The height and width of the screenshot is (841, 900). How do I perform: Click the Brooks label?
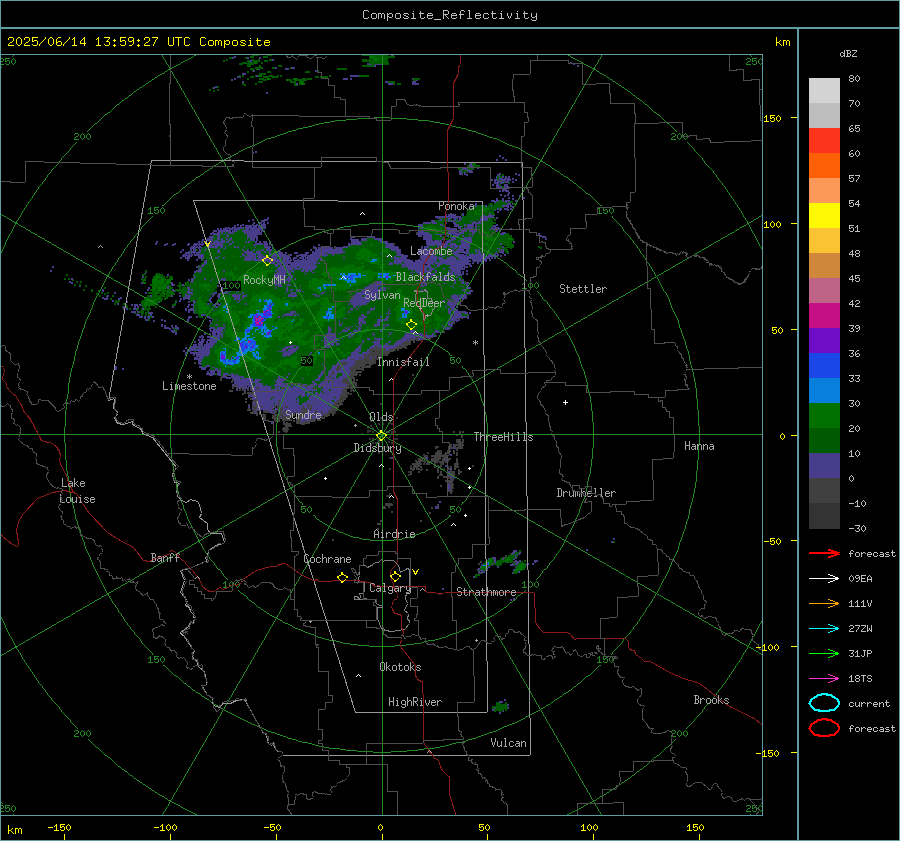[x=711, y=700]
